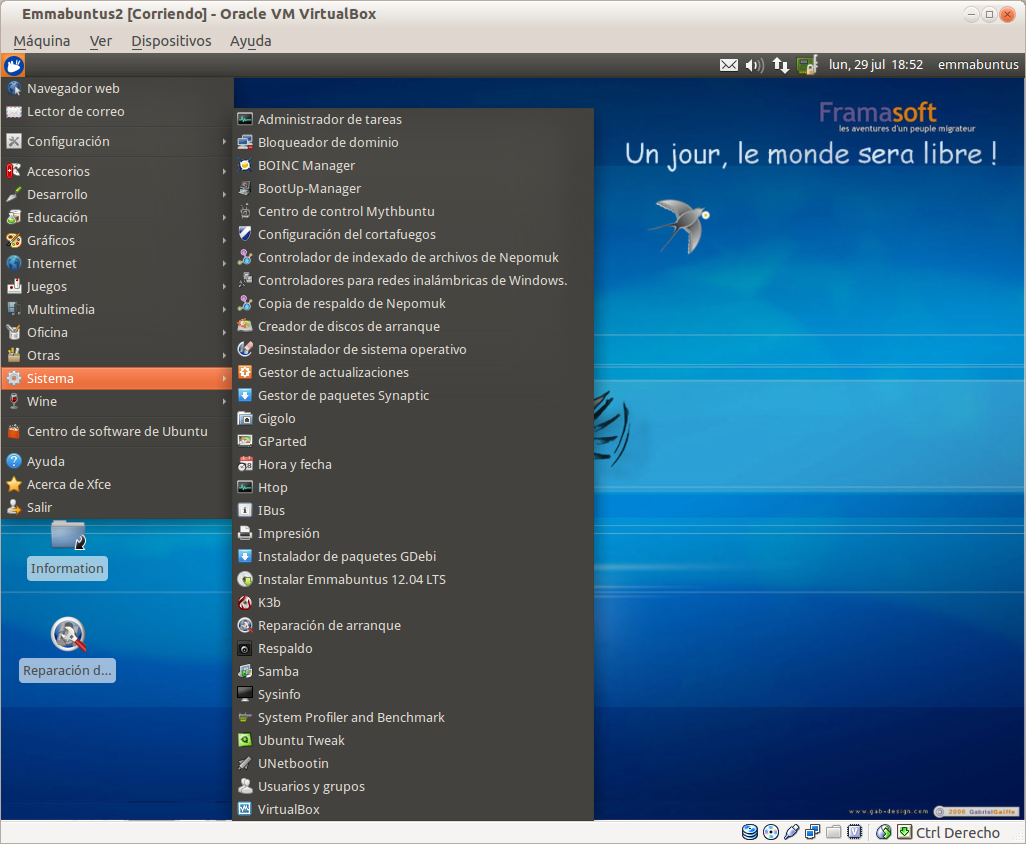
Task: Click the volume speaker icon
Action: click(755, 65)
